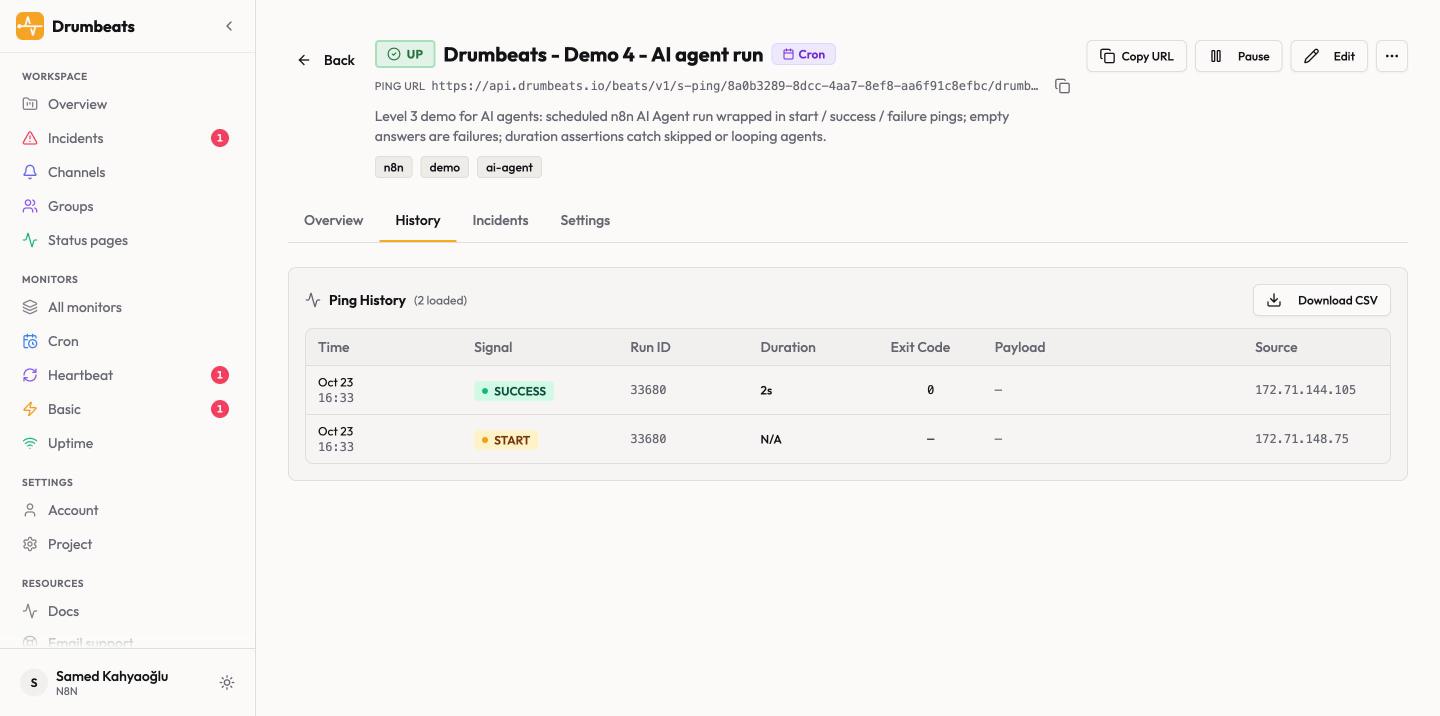
Task: Click the UP status badge
Action: pyautogui.click(x=405, y=54)
